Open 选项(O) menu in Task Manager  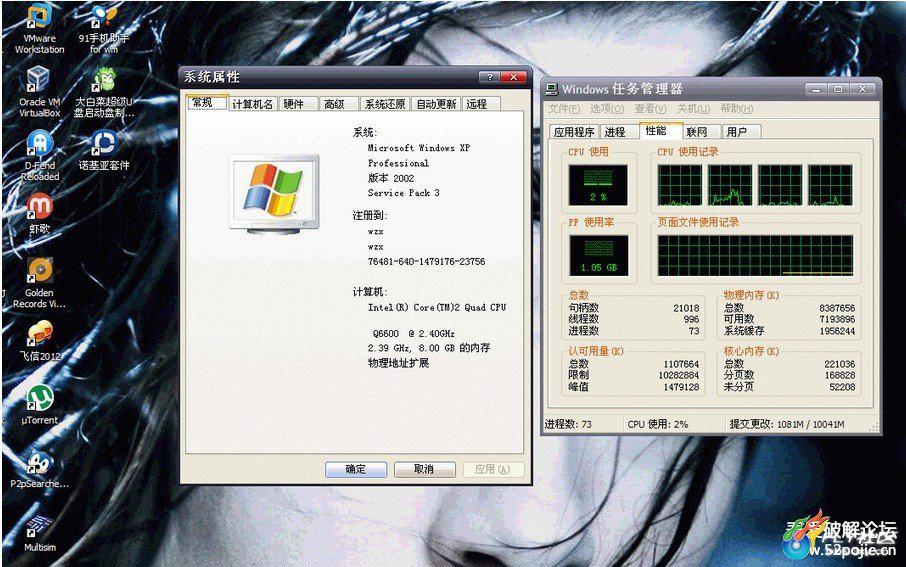coord(607,109)
